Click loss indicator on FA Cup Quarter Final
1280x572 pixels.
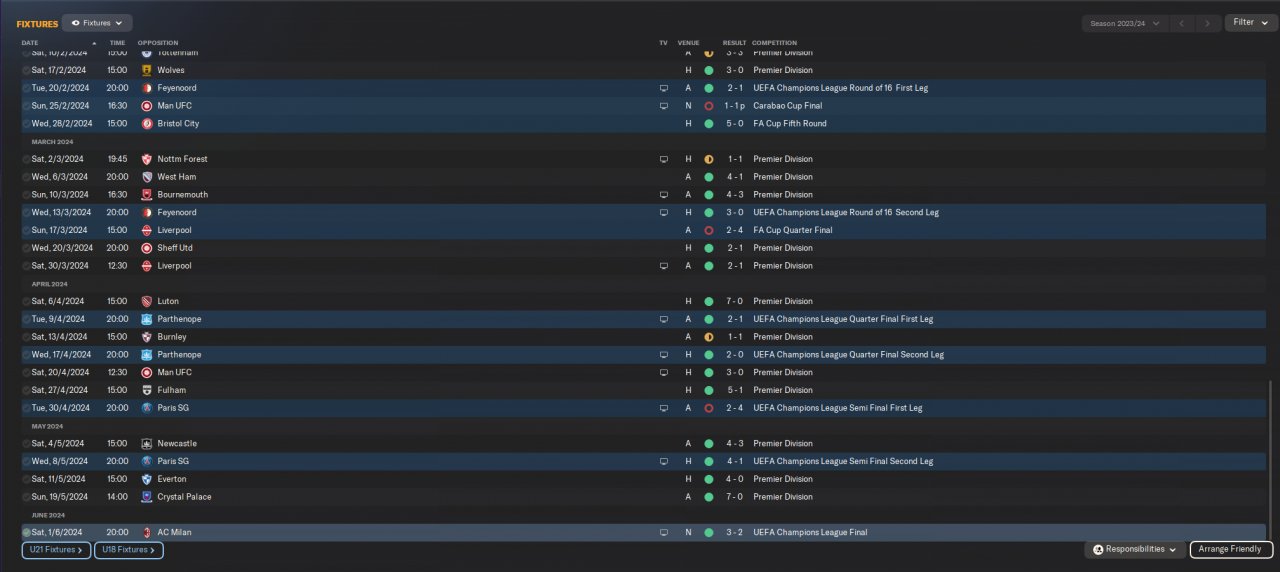[708, 230]
